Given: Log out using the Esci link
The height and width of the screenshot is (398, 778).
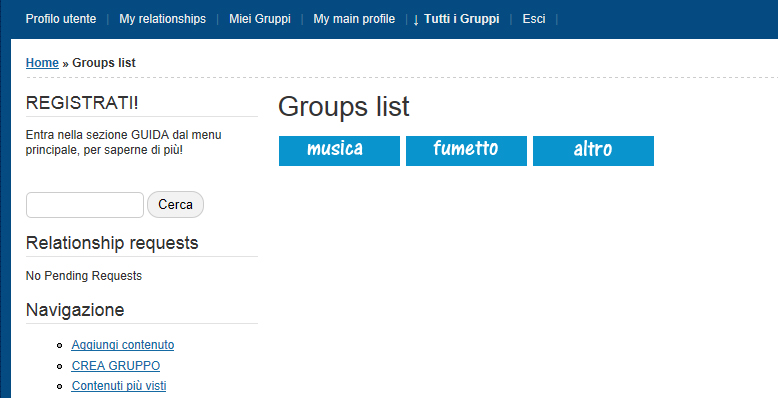Looking at the screenshot, I should pyautogui.click(x=534, y=19).
